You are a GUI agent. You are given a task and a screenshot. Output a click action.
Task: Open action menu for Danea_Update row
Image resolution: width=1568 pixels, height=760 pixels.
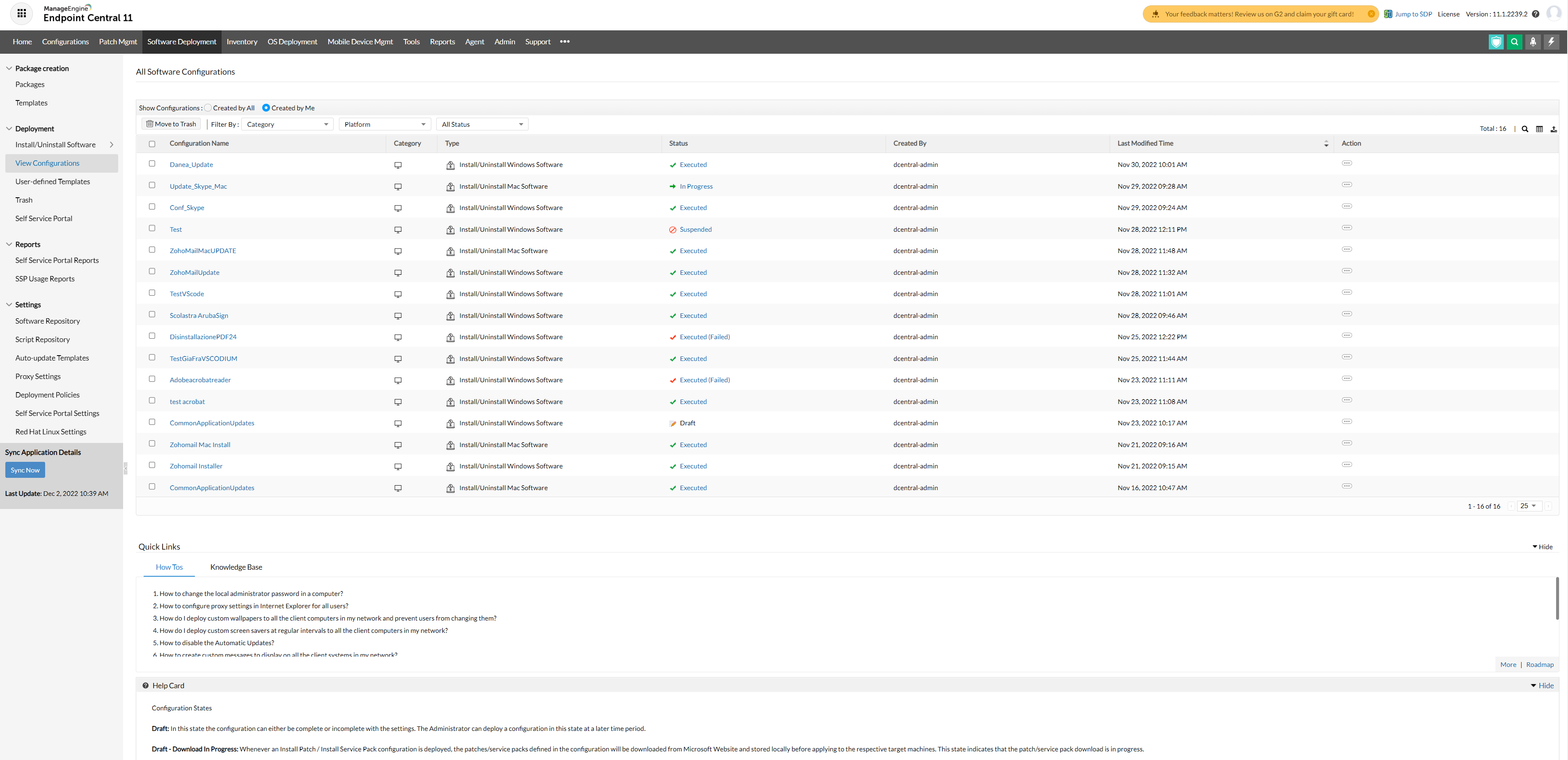click(1346, 163)
